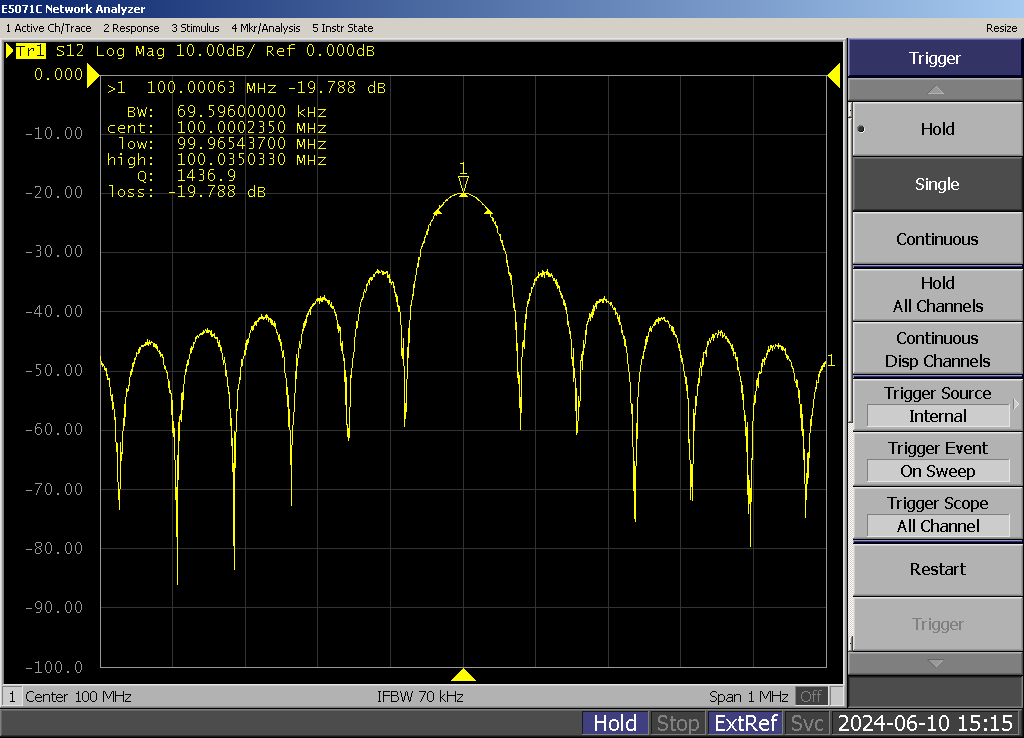Click the Center 100 MHz field

click(78, 696)
